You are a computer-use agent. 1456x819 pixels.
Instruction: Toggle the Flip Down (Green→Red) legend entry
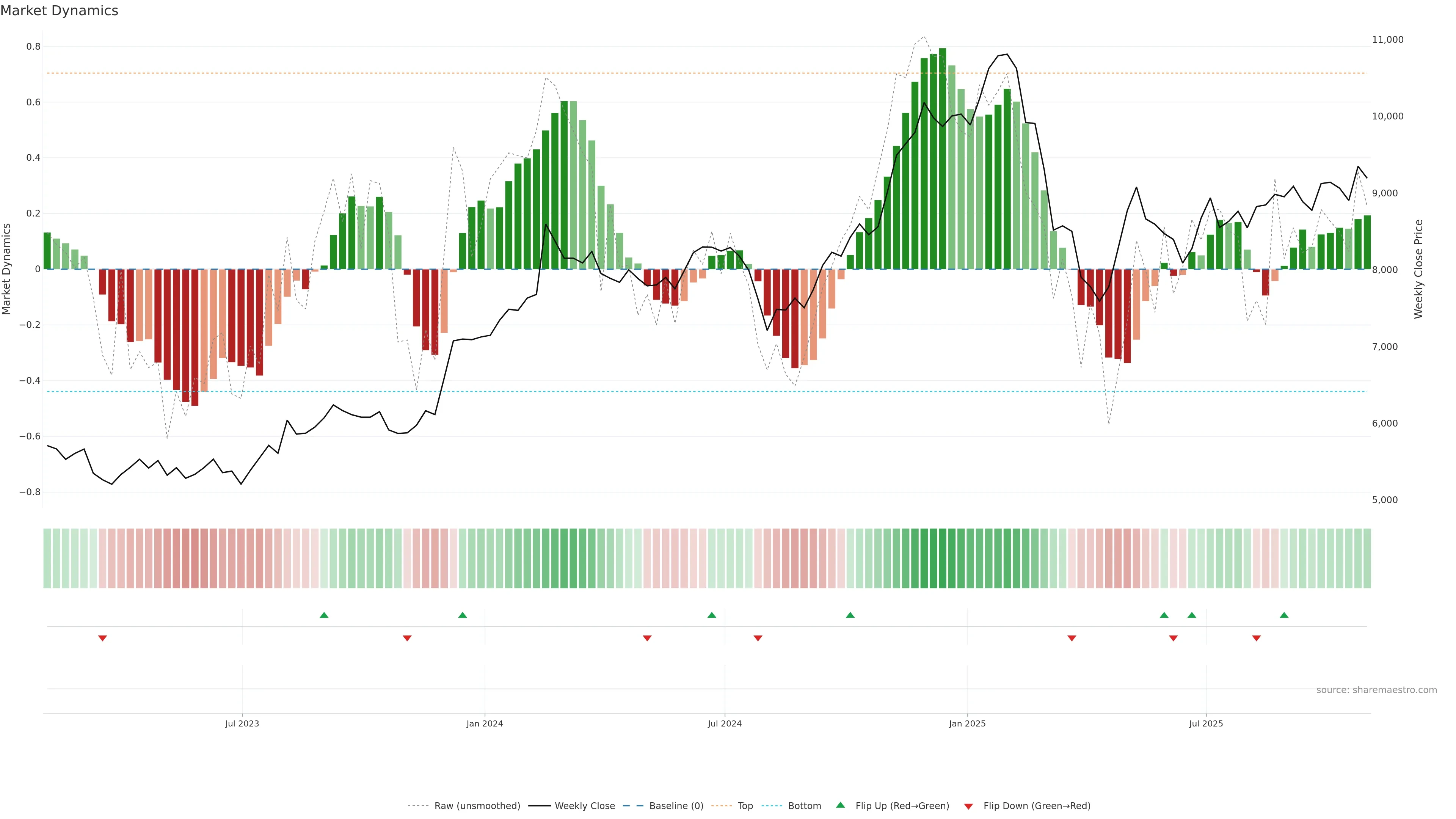pos(1037,806)
